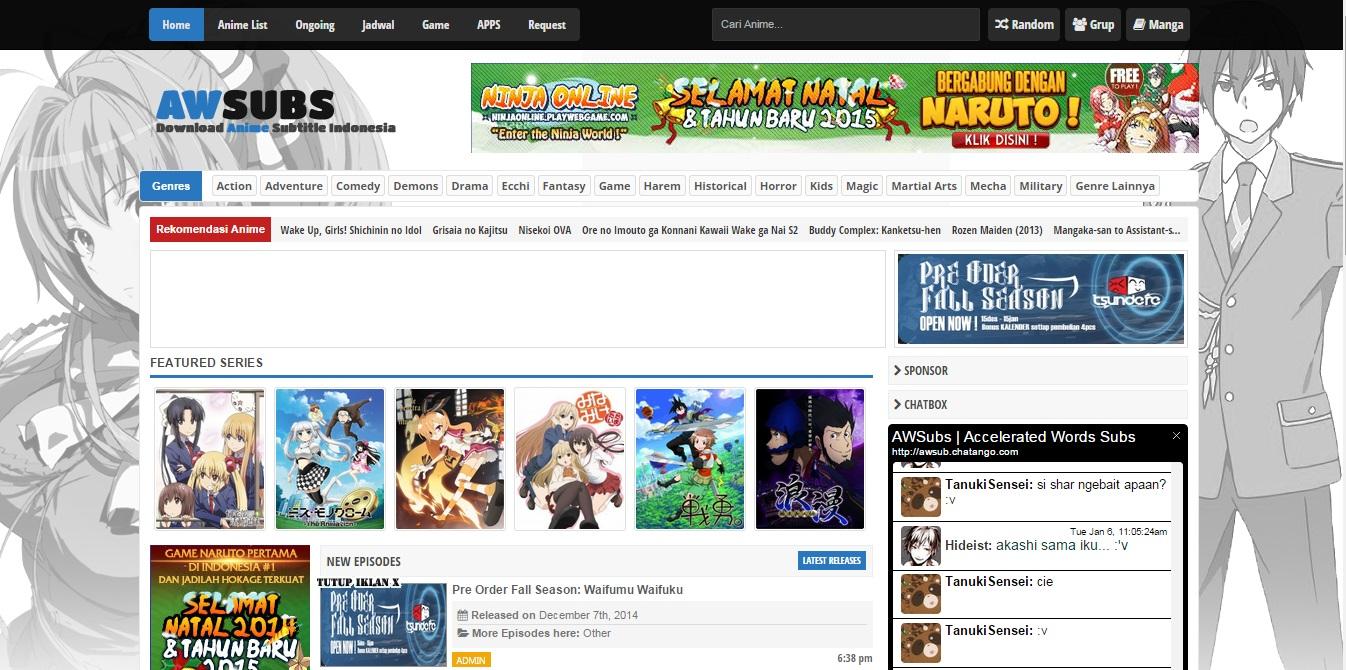Open fifth featured series thumbnail with green landscape

click(690, 459)
